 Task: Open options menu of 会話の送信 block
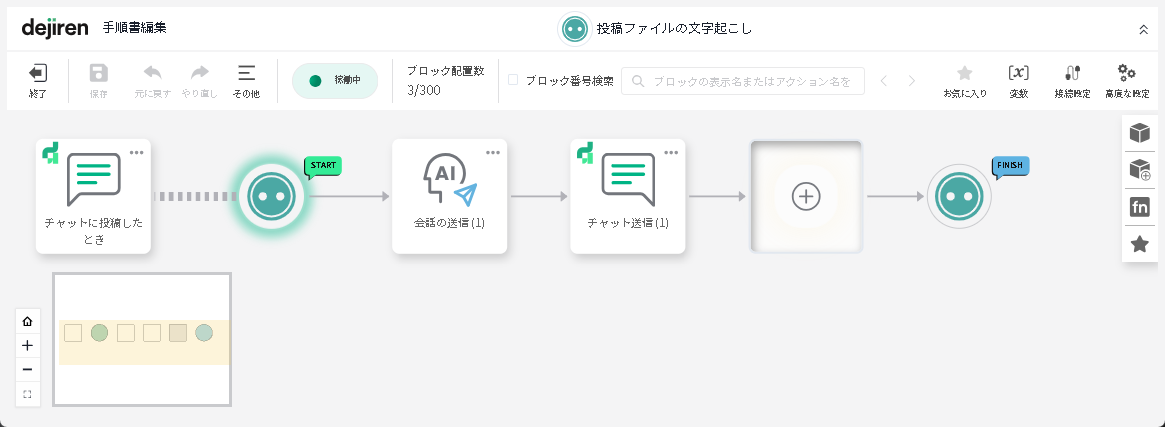(x=492, y=152)
